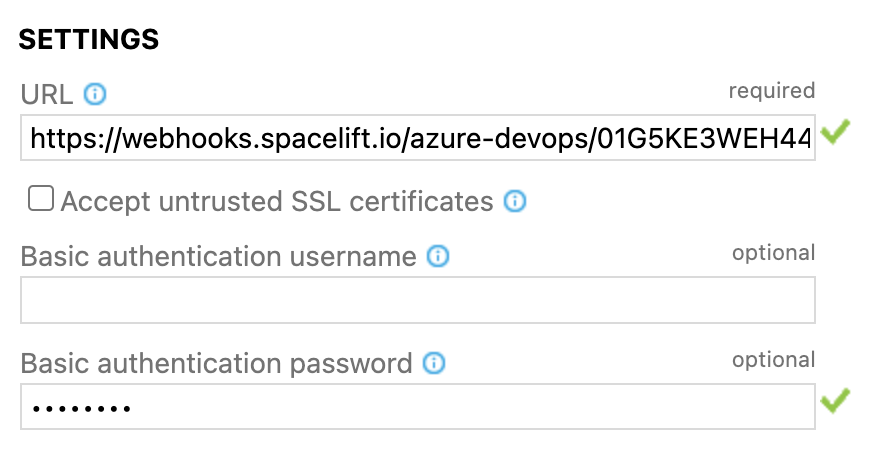Click the Accept untrusted SSL certificates label
Viewport: 872px width, 450px height.
[x=277, y=202]
